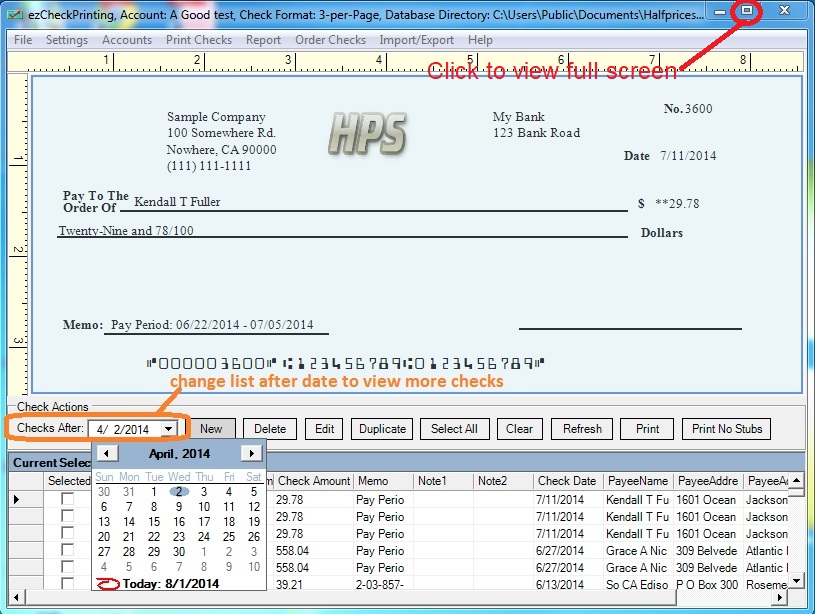Screen dimensions: 815x614
Task: Toggle the Selected checkbox in third check row
Action: 67,533
